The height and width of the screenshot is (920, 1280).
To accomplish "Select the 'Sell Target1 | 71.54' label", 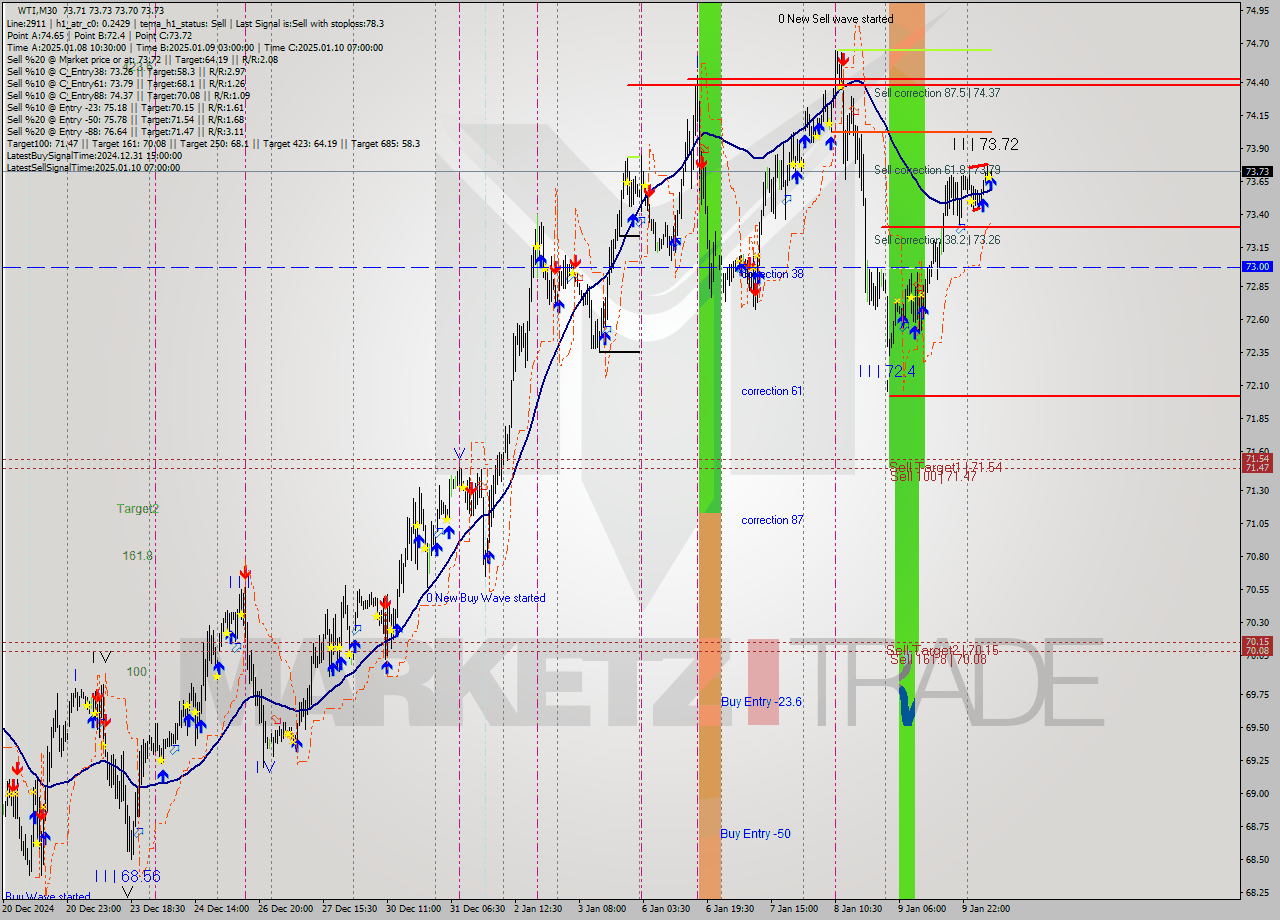I will pos(946,467).
